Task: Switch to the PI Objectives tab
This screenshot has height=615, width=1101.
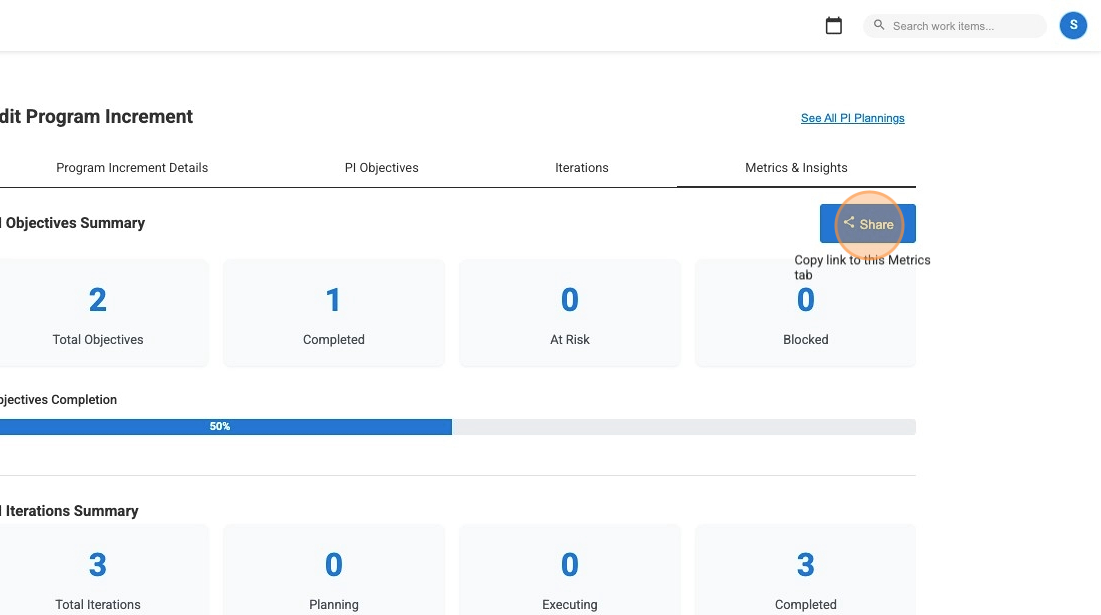Action: pos(381,167)
